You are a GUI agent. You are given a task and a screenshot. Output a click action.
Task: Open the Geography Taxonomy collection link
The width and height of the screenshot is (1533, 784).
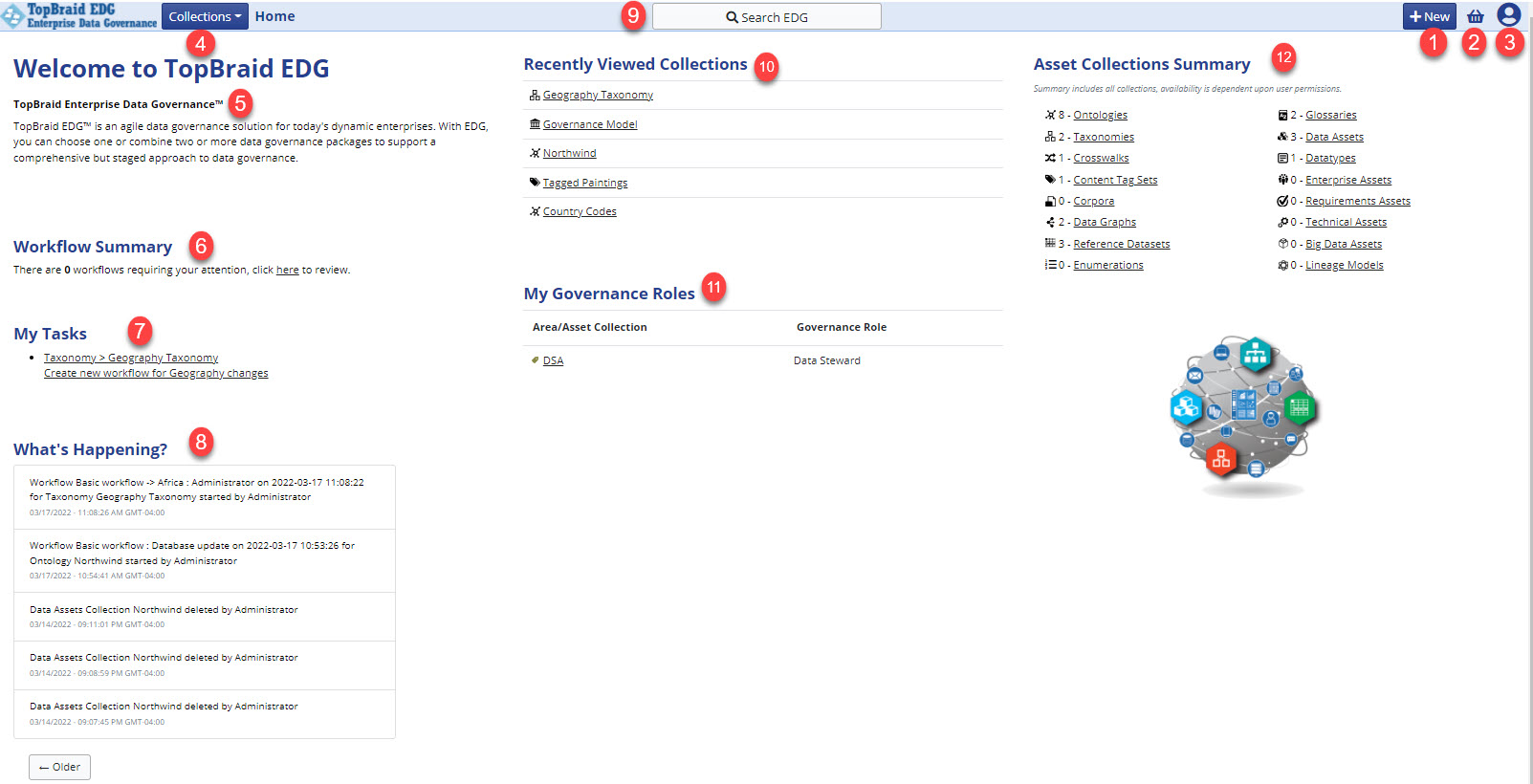(x=598, y=96)
